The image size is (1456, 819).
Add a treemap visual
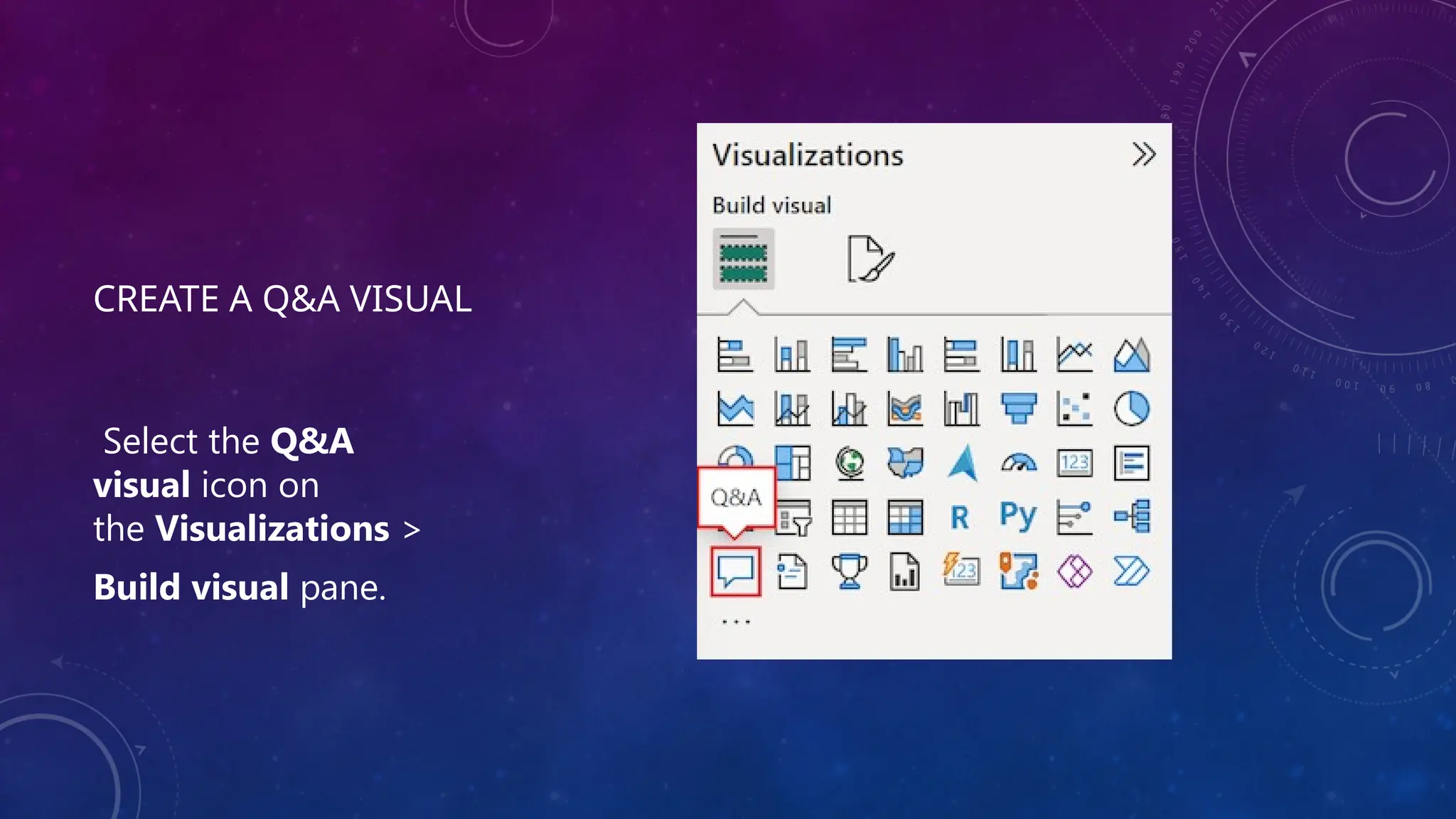792,463
